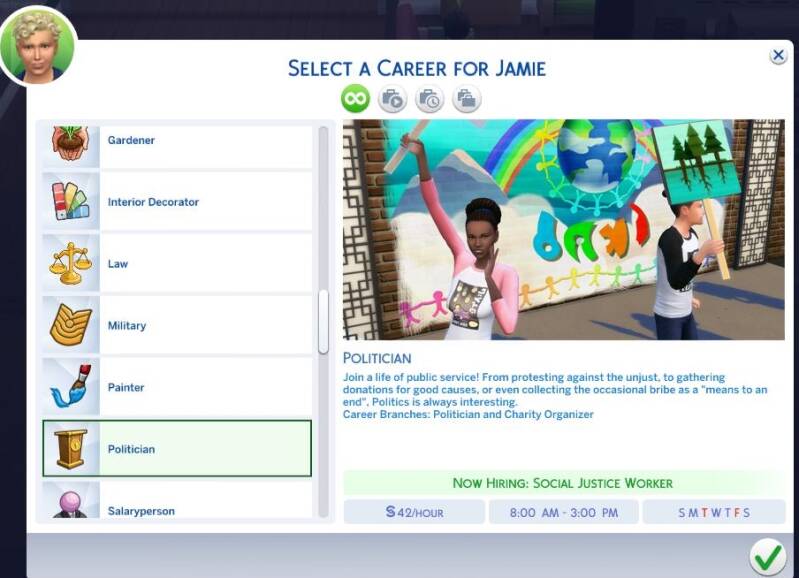Click the Select a Career for Jamie title
Screen dimensions: 799x578
417,68
